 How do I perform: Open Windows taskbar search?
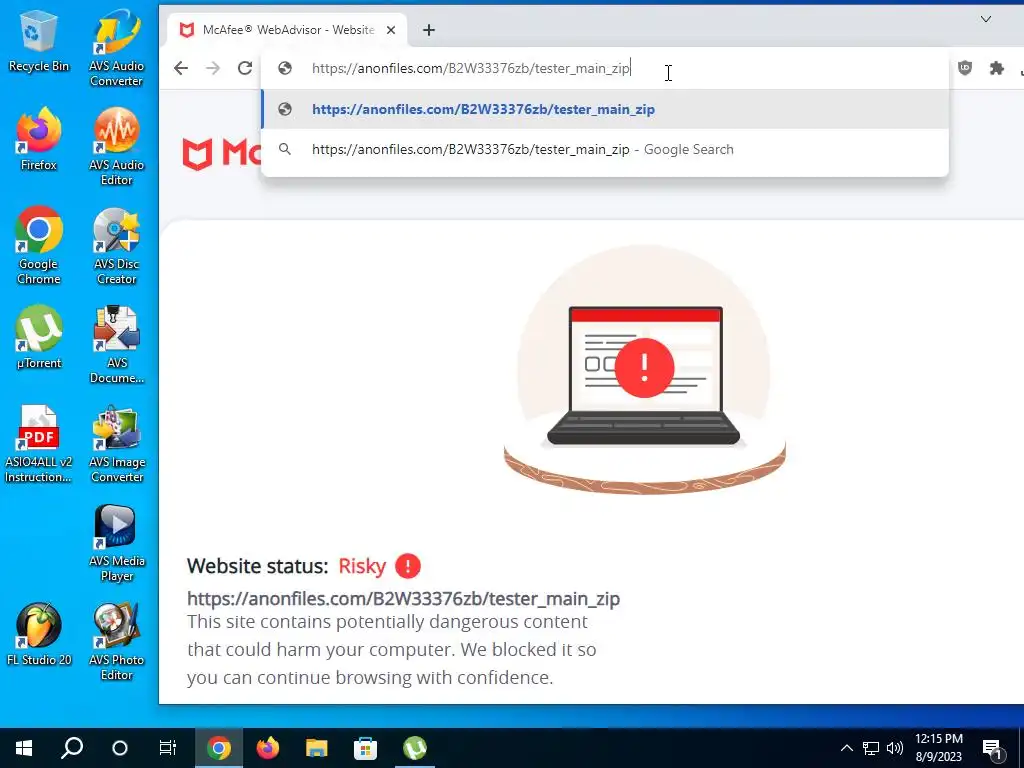pyautogui.click(x=72, y=748)
